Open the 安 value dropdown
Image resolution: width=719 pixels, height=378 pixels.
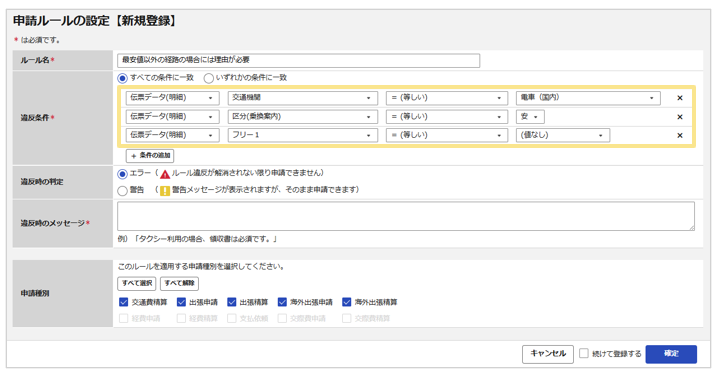(530, 117)
